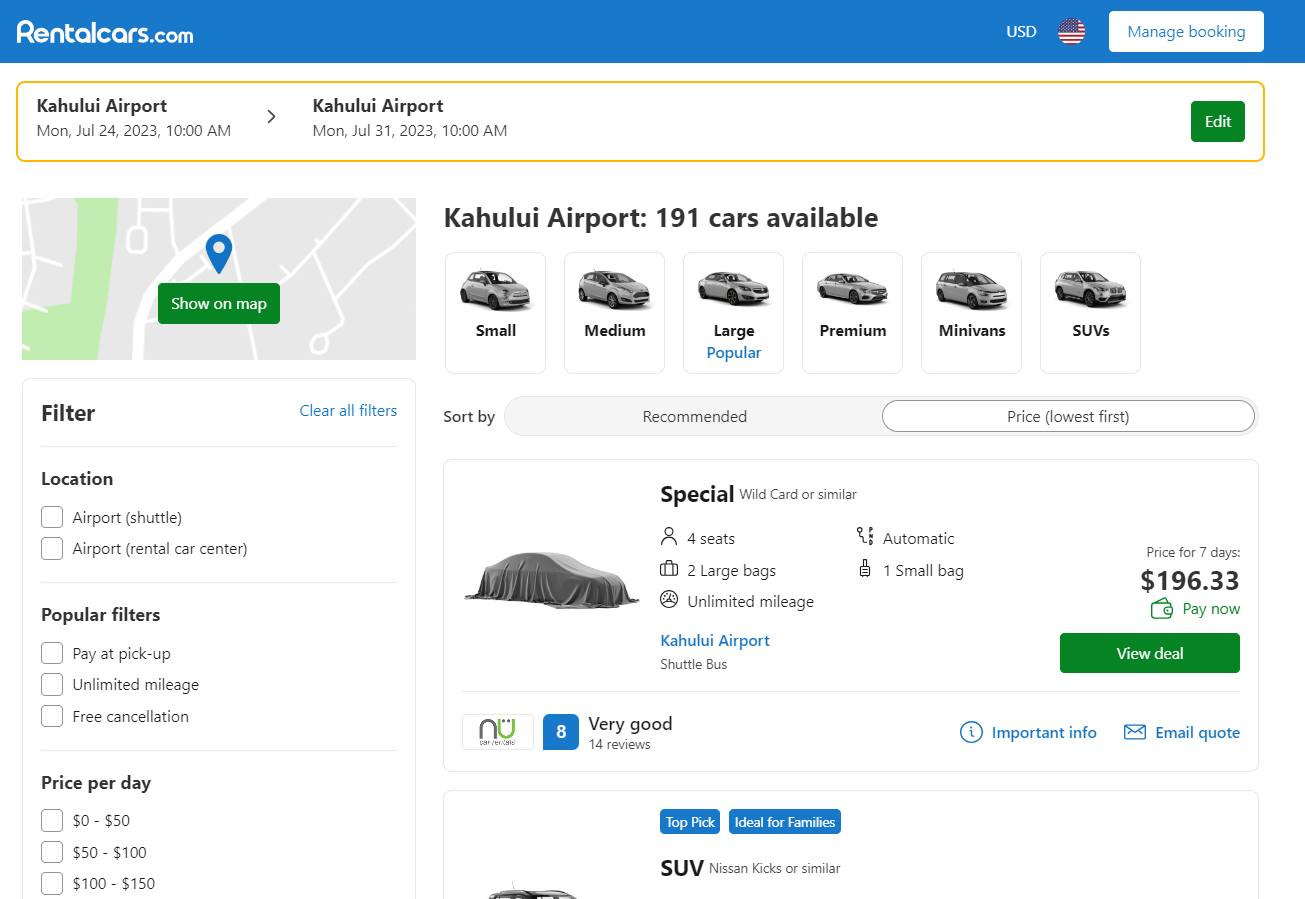Enable the Unlimited mileage filter
The image size is (1305, 899).
point(52,684)
